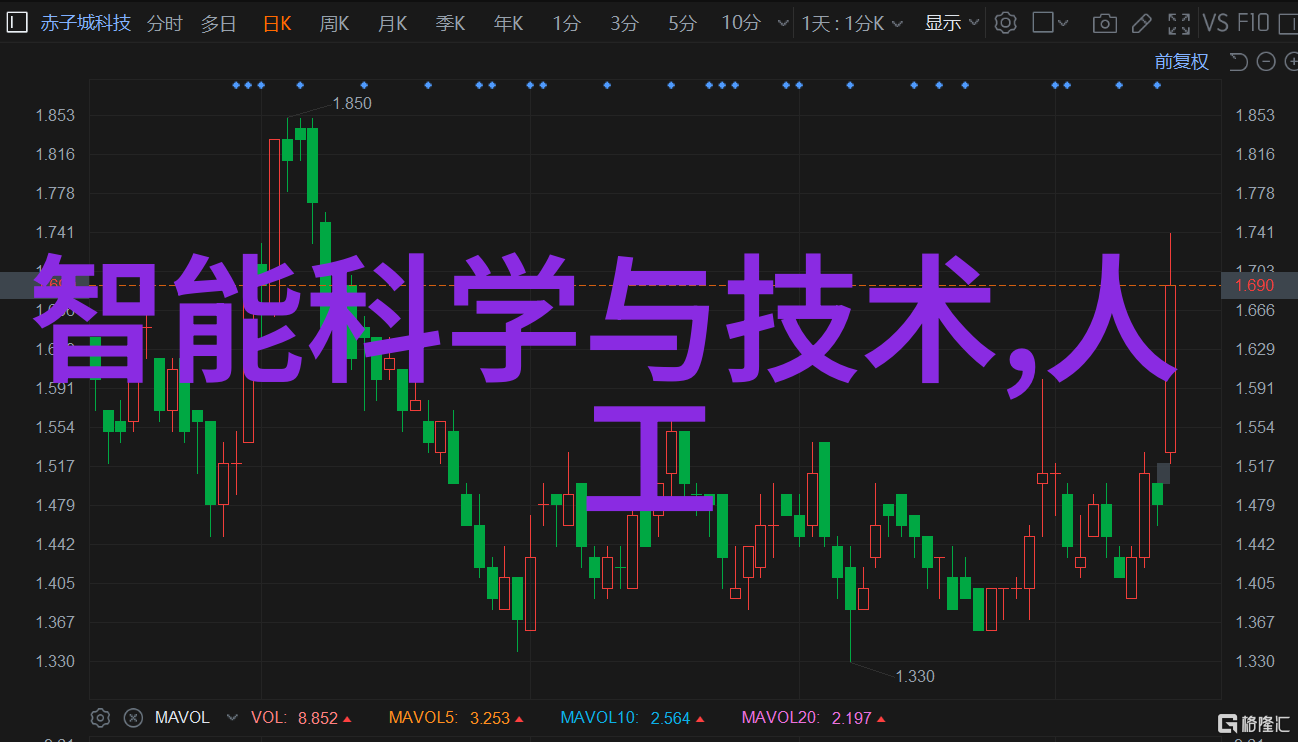Select the 周K chart tab
This screenshot has width=1298, height=742.
[334, 23]
